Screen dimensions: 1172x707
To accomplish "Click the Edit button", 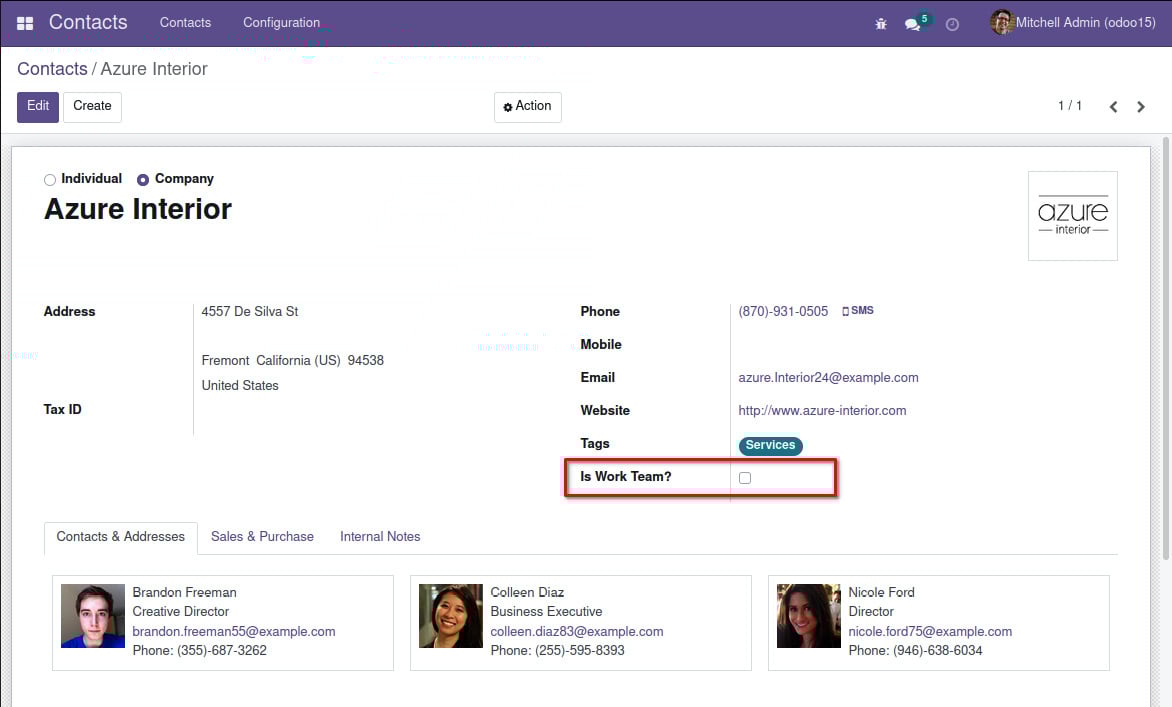I will pos(38,107).
